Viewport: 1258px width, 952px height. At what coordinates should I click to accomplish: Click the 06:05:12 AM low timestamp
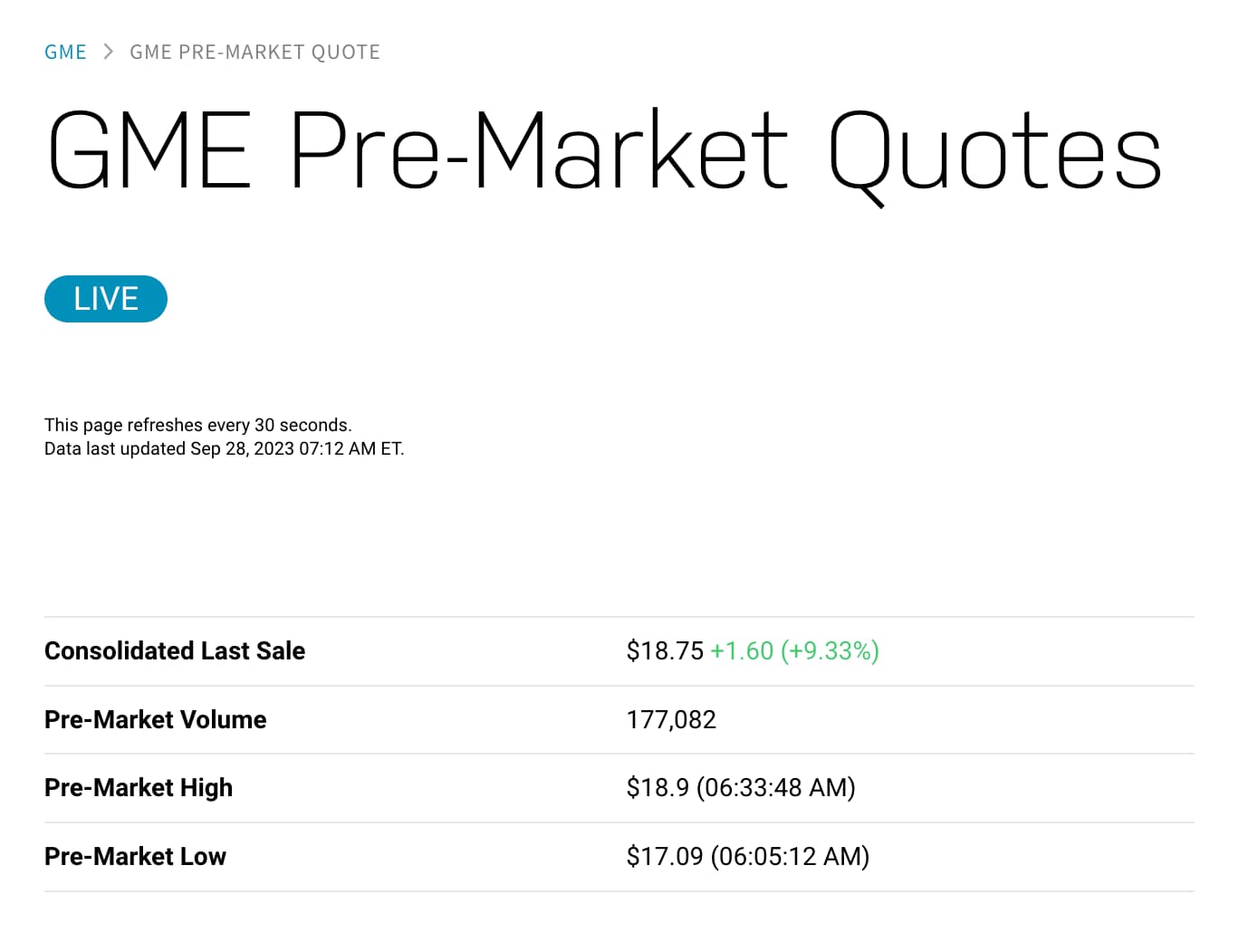[x=790, y=857]
